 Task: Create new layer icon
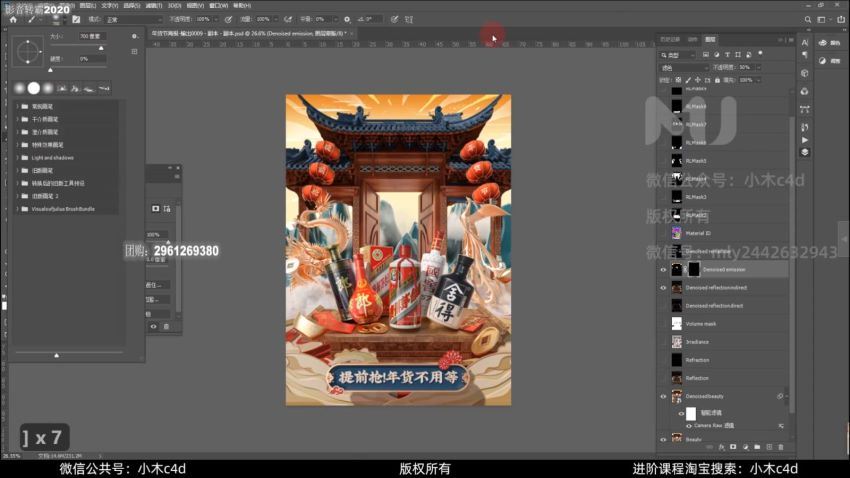pyautogui.click(x=769, y=447)
